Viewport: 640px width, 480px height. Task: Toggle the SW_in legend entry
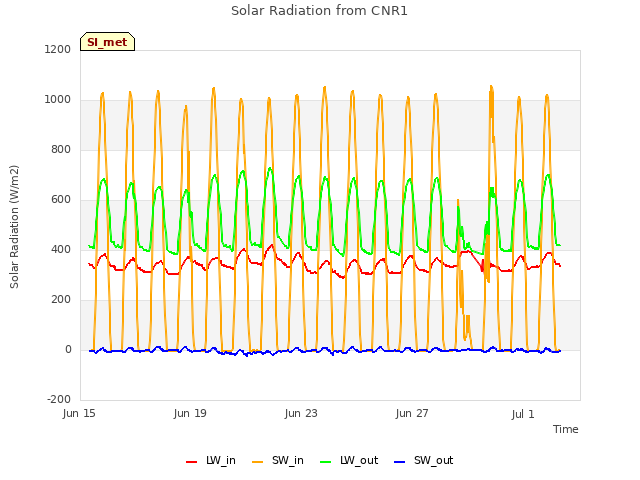click(278, 460)
